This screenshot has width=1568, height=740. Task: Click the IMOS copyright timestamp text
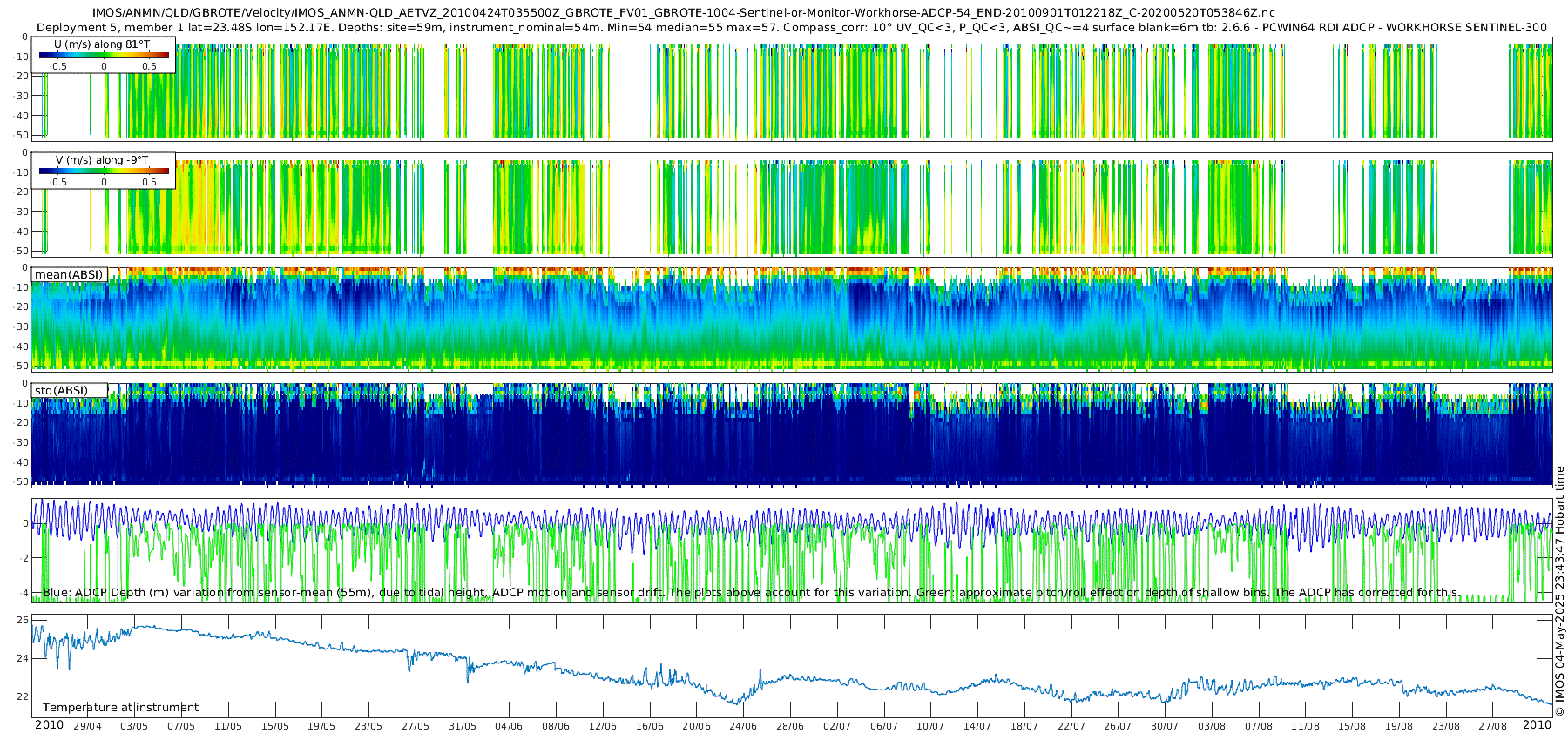[1559, 592]
